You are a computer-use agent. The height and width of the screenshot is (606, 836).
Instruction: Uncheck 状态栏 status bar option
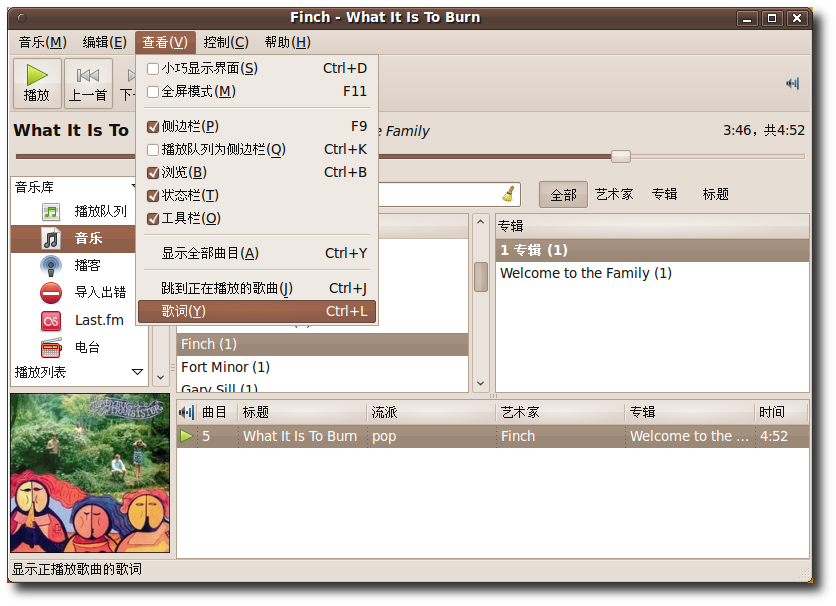[153, 196]
